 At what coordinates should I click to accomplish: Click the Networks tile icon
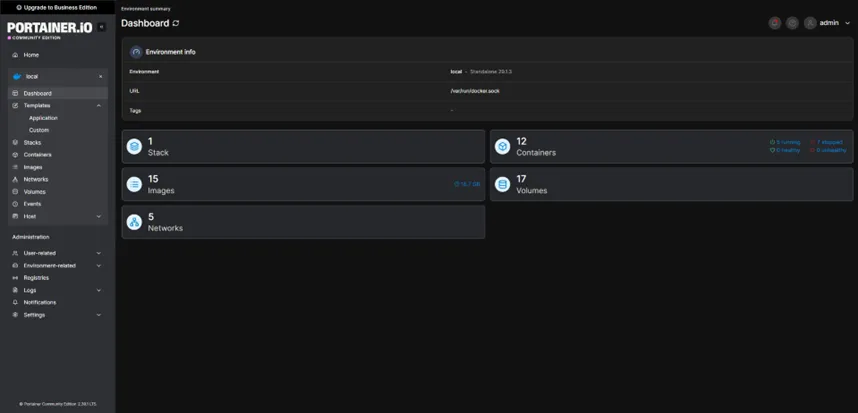134,222
